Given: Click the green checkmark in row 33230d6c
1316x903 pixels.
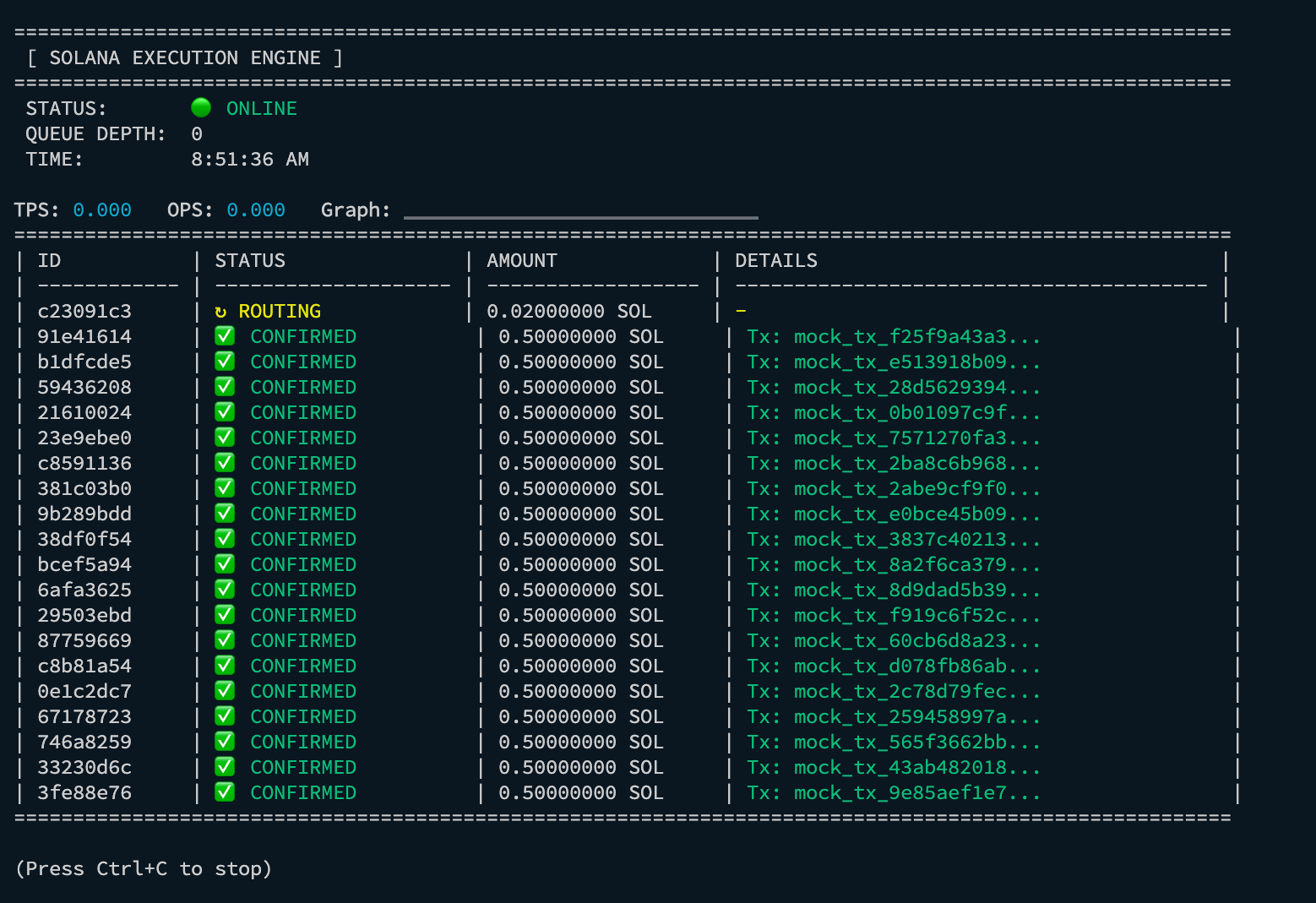Looking at the screenshot, I should [225, 766].
